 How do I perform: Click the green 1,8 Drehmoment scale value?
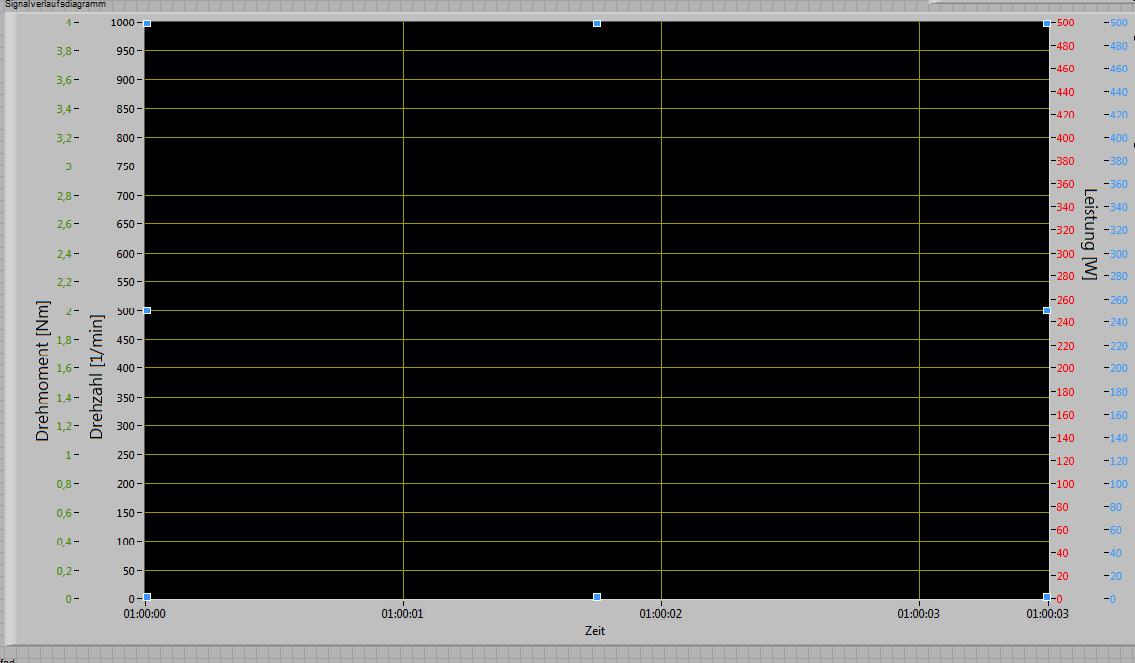[x=64, y=339]
